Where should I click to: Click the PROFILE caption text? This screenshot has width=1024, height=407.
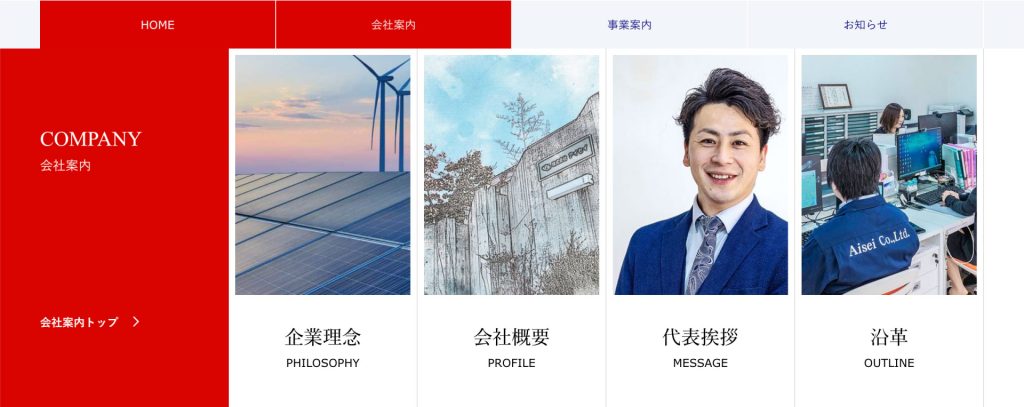click(x=511, y=363)
